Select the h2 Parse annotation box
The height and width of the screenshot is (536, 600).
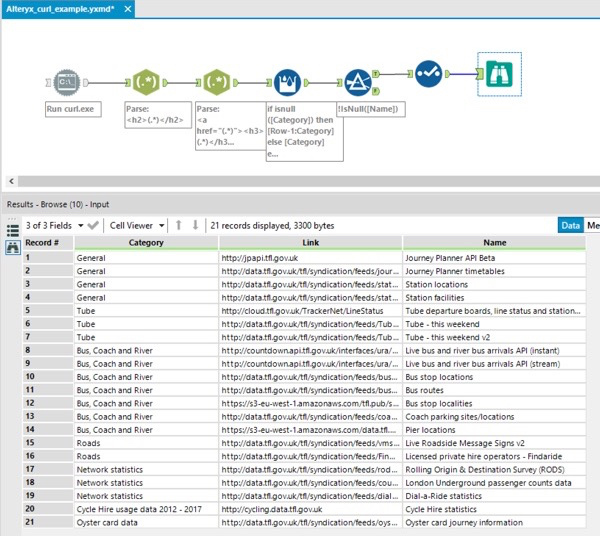pyautogui.click(x=158, y=114)
